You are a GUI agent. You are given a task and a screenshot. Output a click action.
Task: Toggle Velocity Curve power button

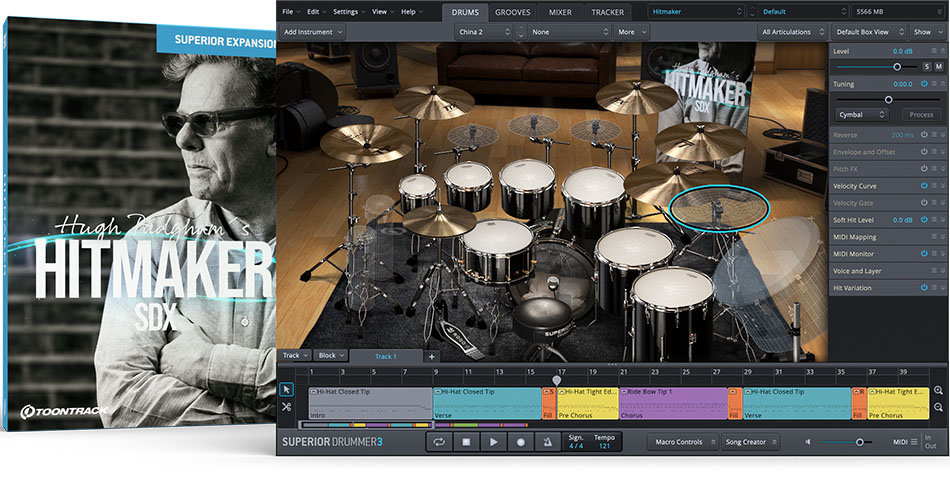point(924,186)
